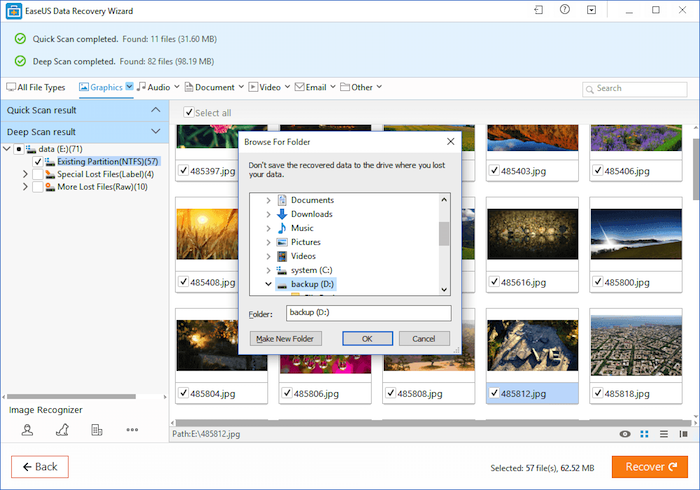Select system (C:) drive in folder tree

[311, 270]
